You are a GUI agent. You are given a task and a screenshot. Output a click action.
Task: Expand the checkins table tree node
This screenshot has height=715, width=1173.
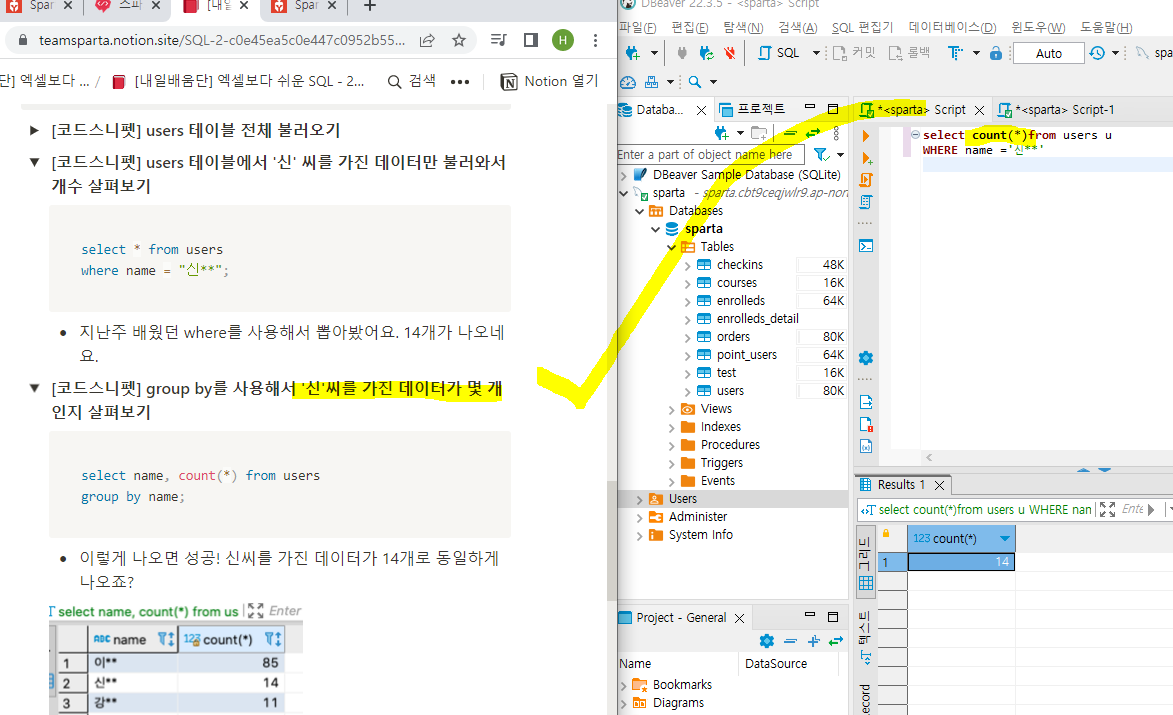click(687, 265)
